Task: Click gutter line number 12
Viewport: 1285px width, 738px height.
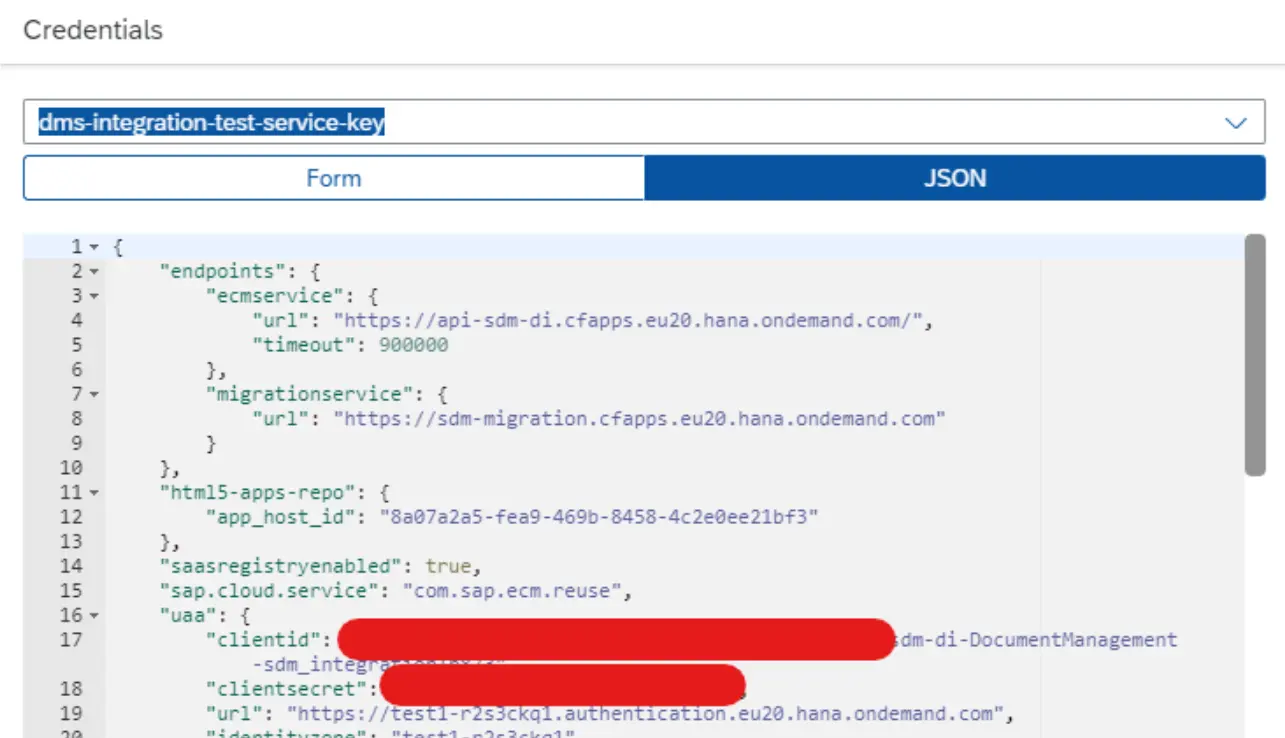Action: (x=71, y=517)
